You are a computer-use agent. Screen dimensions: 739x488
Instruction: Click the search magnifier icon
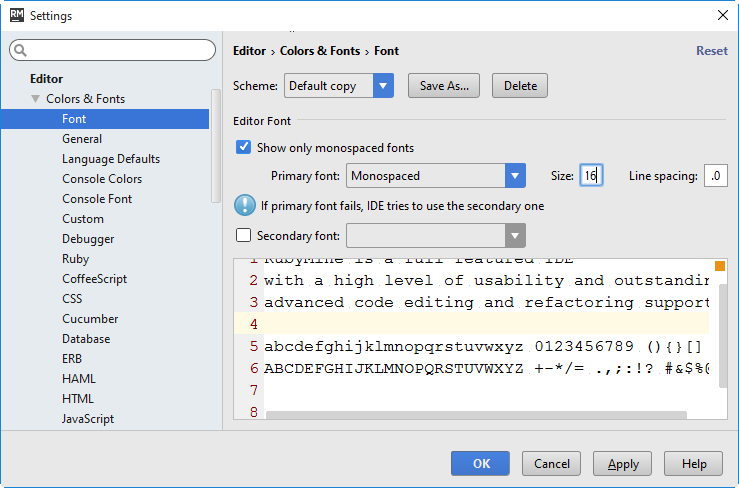21,50
